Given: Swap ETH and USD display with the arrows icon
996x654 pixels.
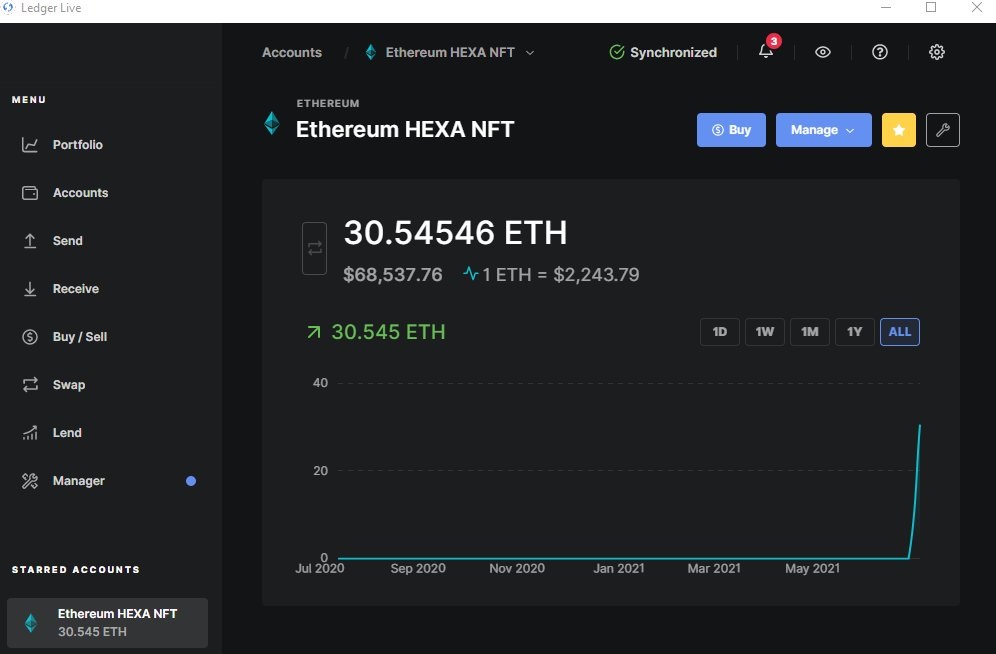Looking at the screenshot, I should pyautogui.click(x=314, y=248).
